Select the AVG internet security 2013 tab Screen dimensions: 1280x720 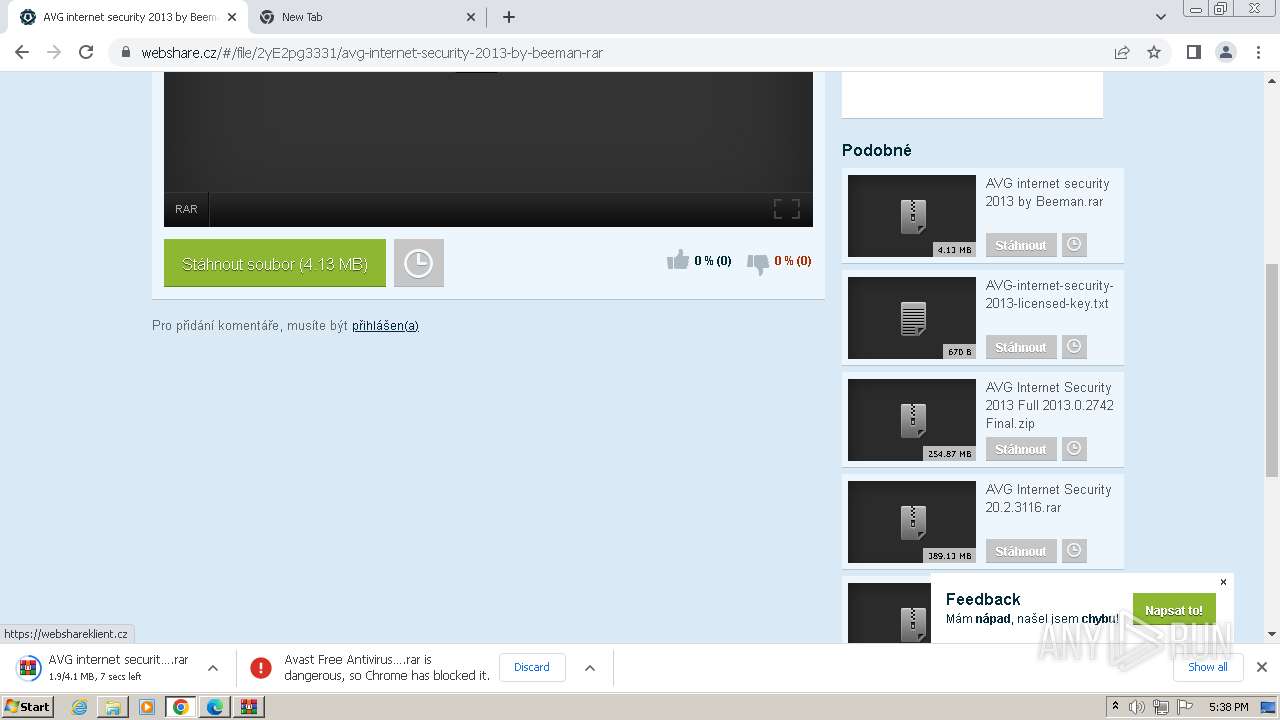tap(128, 17)
